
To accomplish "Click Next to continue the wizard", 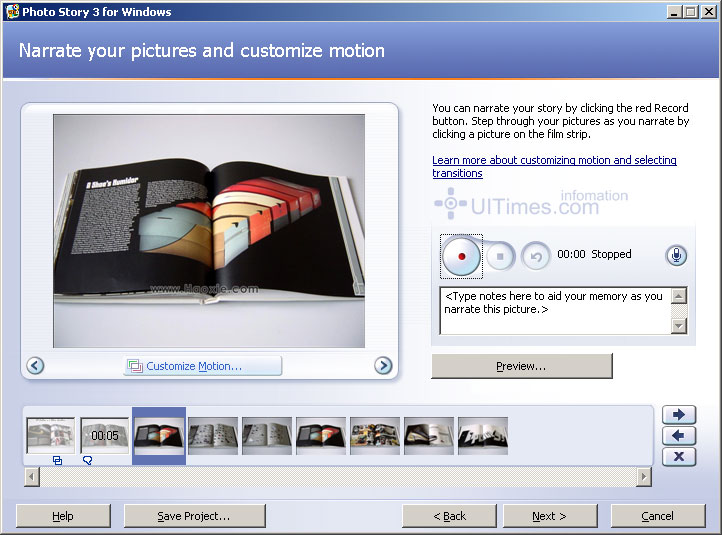I will [549, 516].
